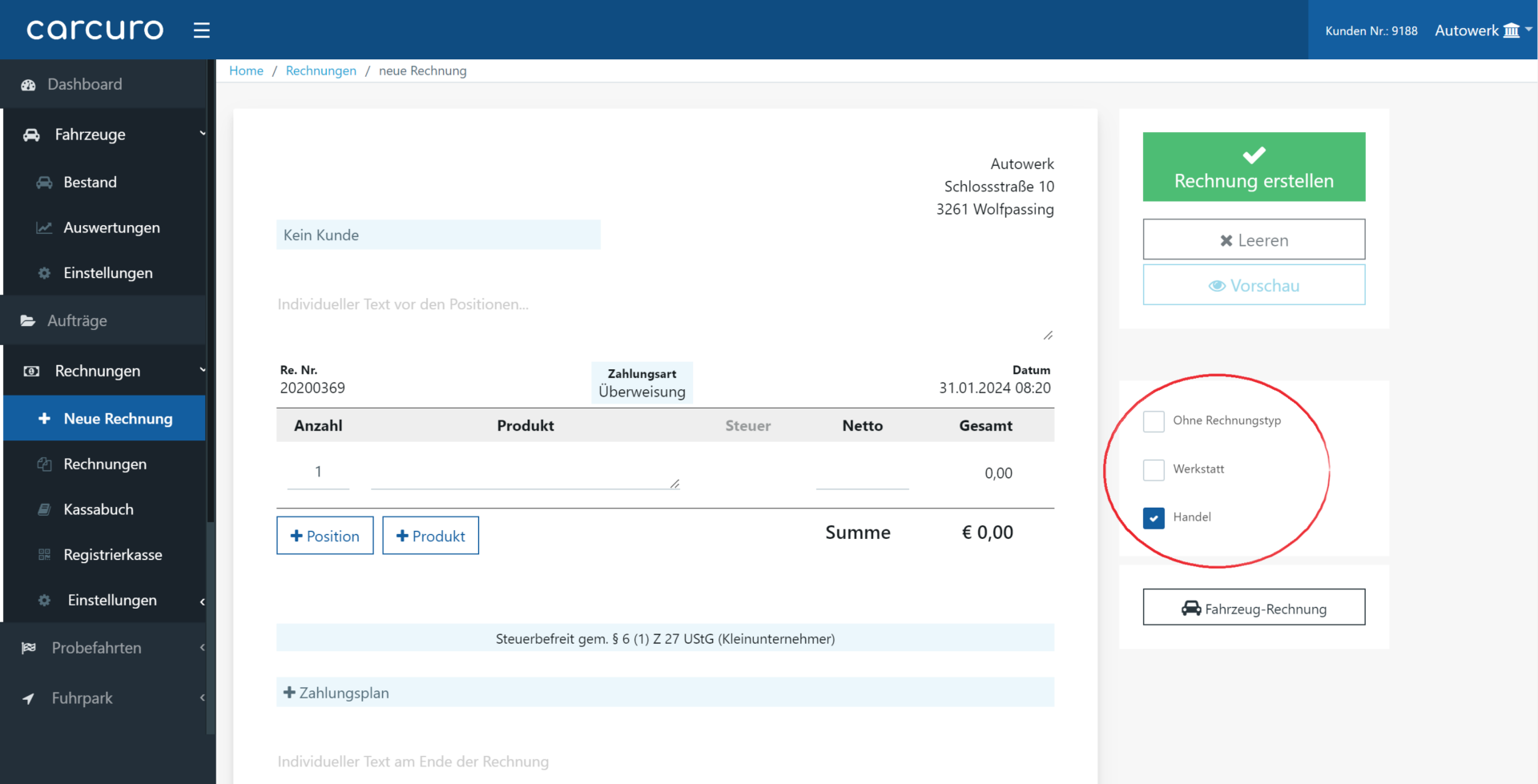Screen dimensions: 1538x784
Task: Click the X icon on Leeren
Action: coord(1226,240)
